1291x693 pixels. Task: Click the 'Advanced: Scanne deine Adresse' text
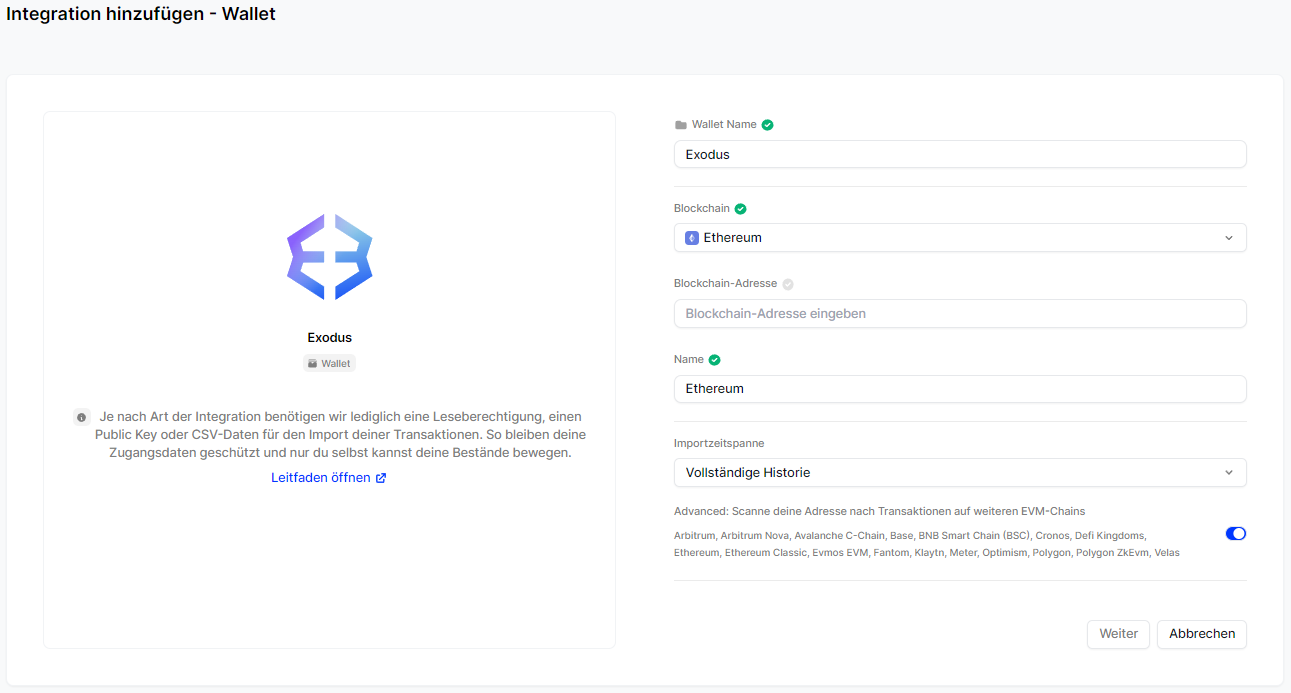pyautogui.click(x=879, y=511)
